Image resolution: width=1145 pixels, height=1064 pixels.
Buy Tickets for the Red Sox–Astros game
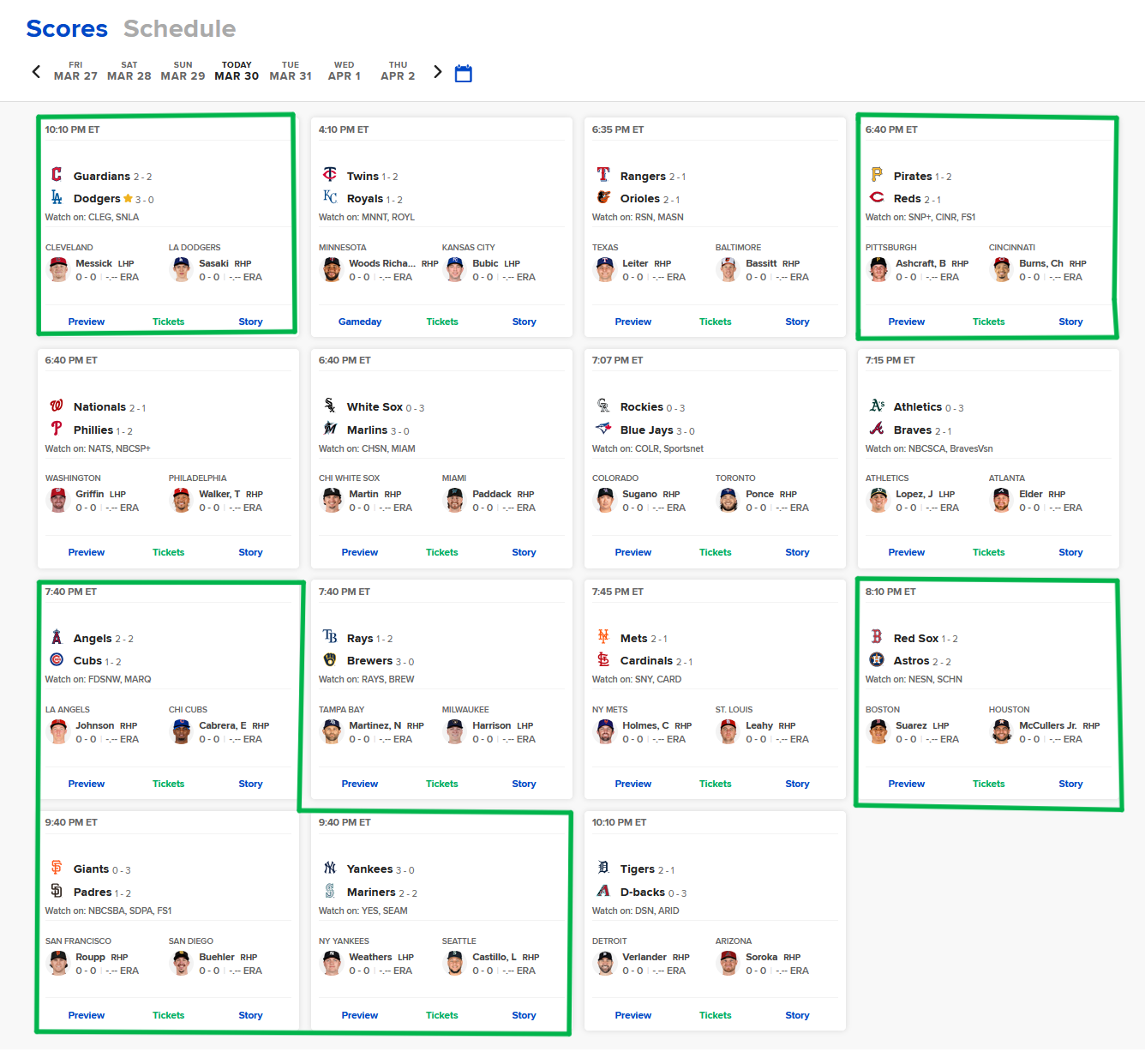coord(989,784)
